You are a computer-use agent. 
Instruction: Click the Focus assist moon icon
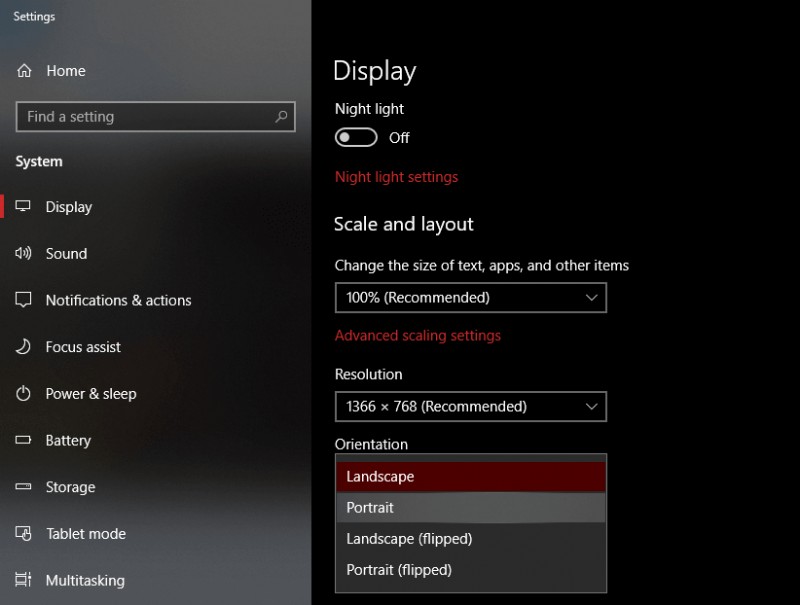point(23,347)
